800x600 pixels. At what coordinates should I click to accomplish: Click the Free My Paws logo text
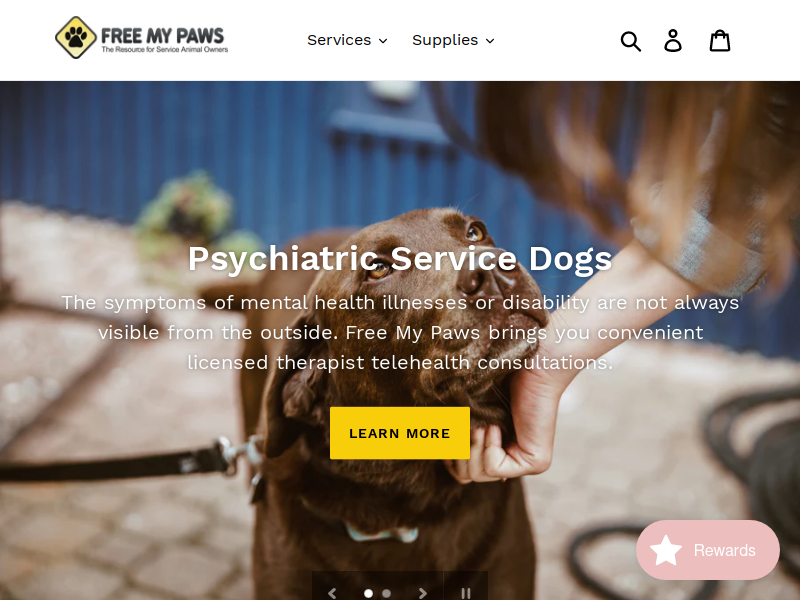coord(164,39)
